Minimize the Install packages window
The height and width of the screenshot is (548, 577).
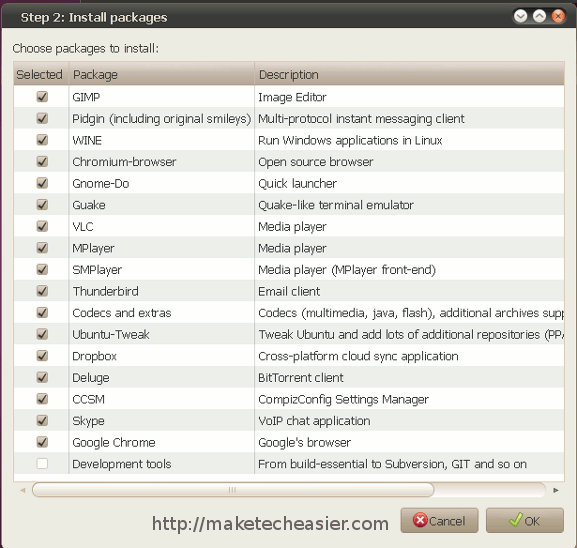[x=520, y=16]
